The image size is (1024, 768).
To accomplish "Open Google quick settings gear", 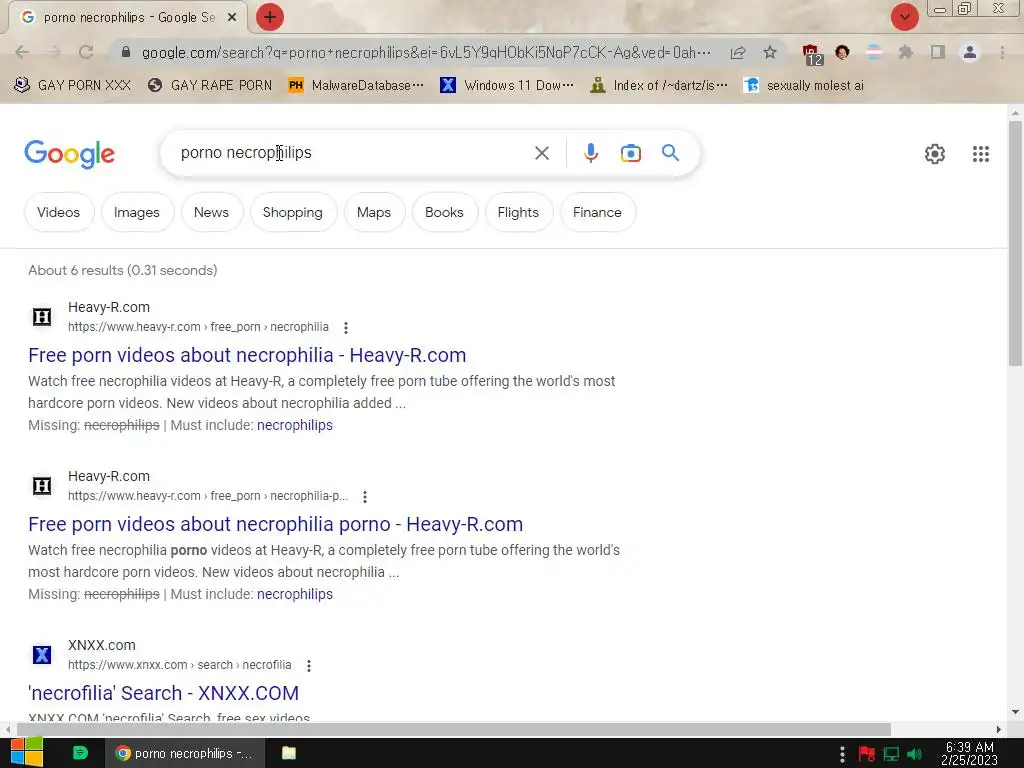I will click(x=935, y=154).
